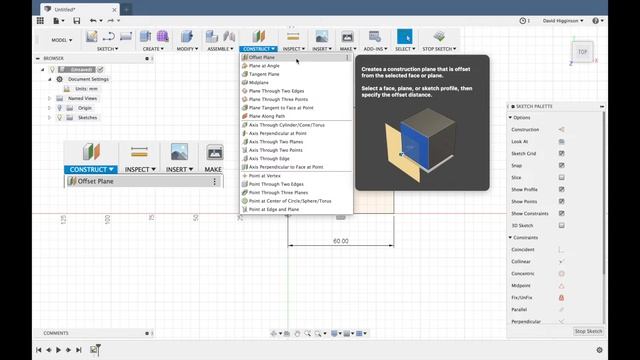The height and width of the screenshot is (360, 640).
Task: Click the Joint icon above Assemble
Action: [x=229, y=37]
